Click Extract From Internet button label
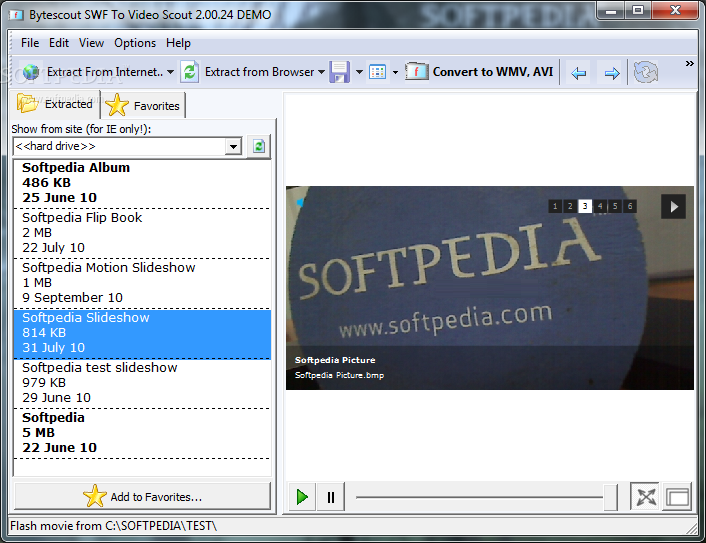The height and width of the screenshot is (543, 706). pyautogui.click(x=105, y=72)
